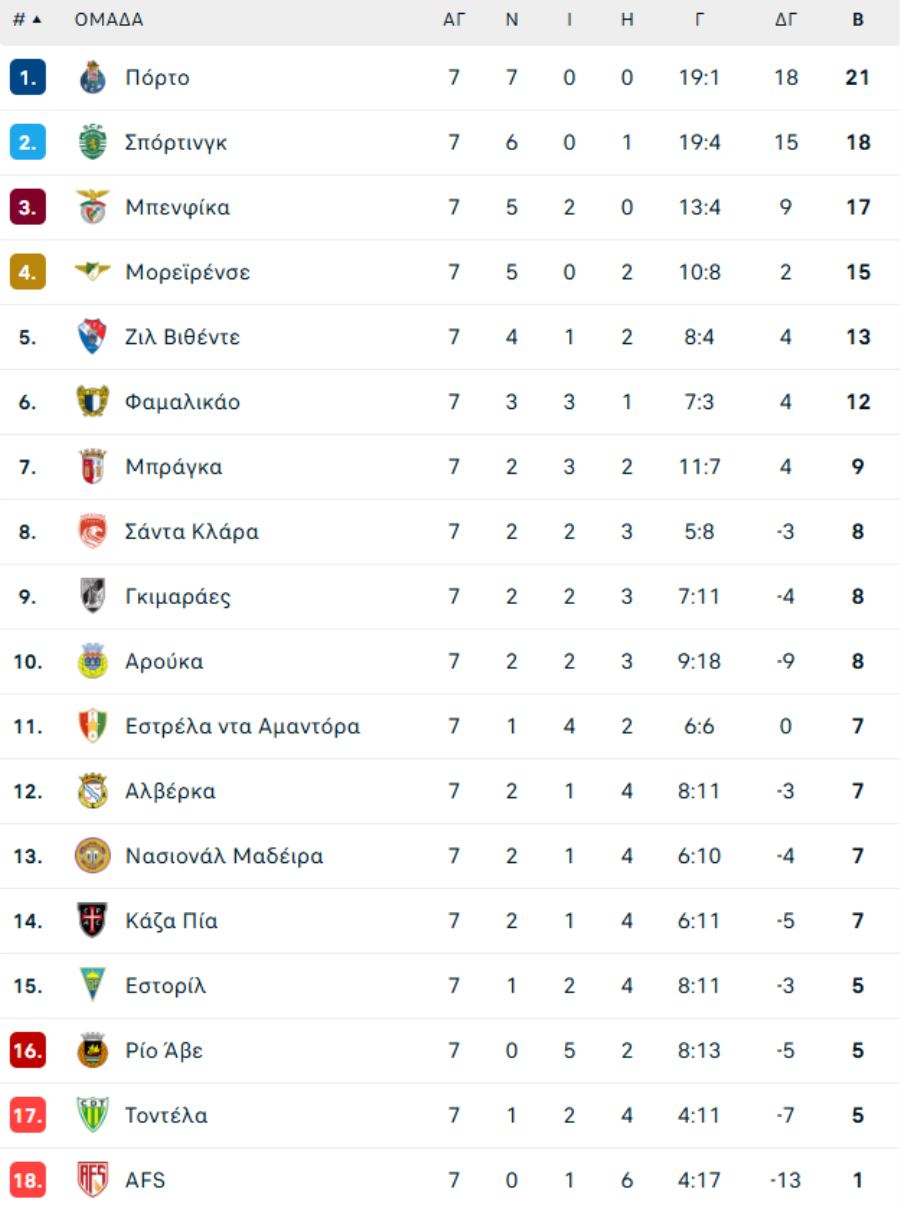This screenshot has height=1208, width=900.
Task: Click the gold rank 4 badge
Action: coord(28,272)
